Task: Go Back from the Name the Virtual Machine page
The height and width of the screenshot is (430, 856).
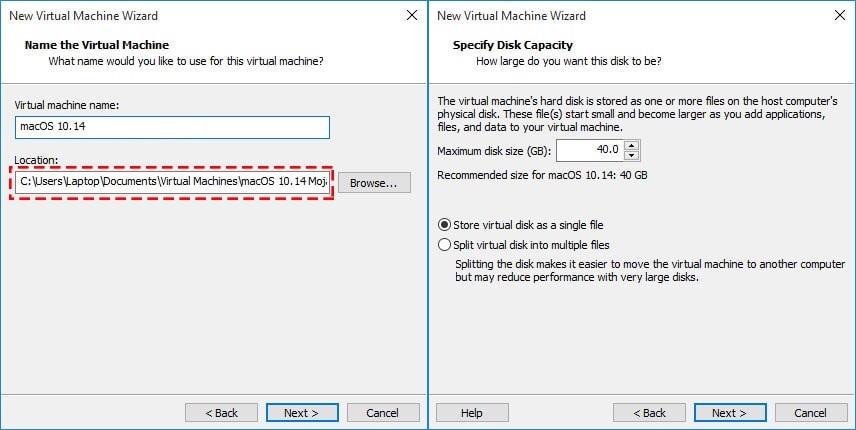Action: tap(222, 413)
